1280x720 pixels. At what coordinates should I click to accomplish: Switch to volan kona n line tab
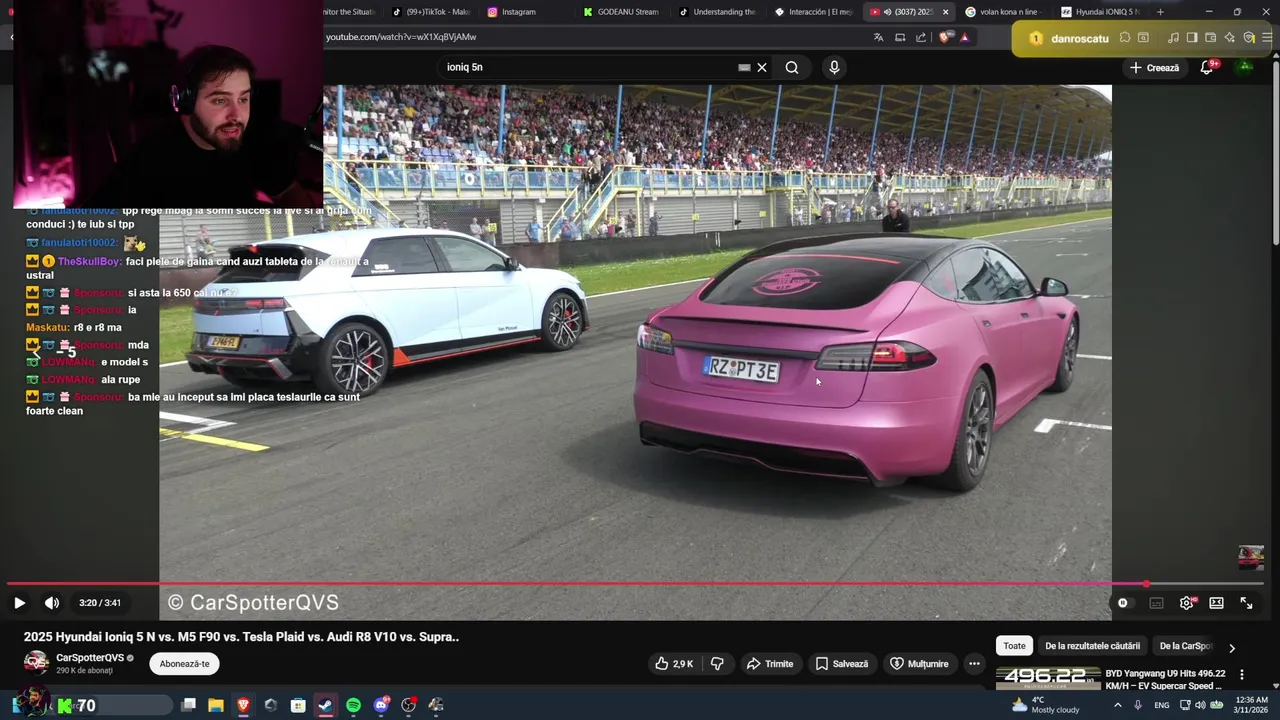tap(1004, 12)
